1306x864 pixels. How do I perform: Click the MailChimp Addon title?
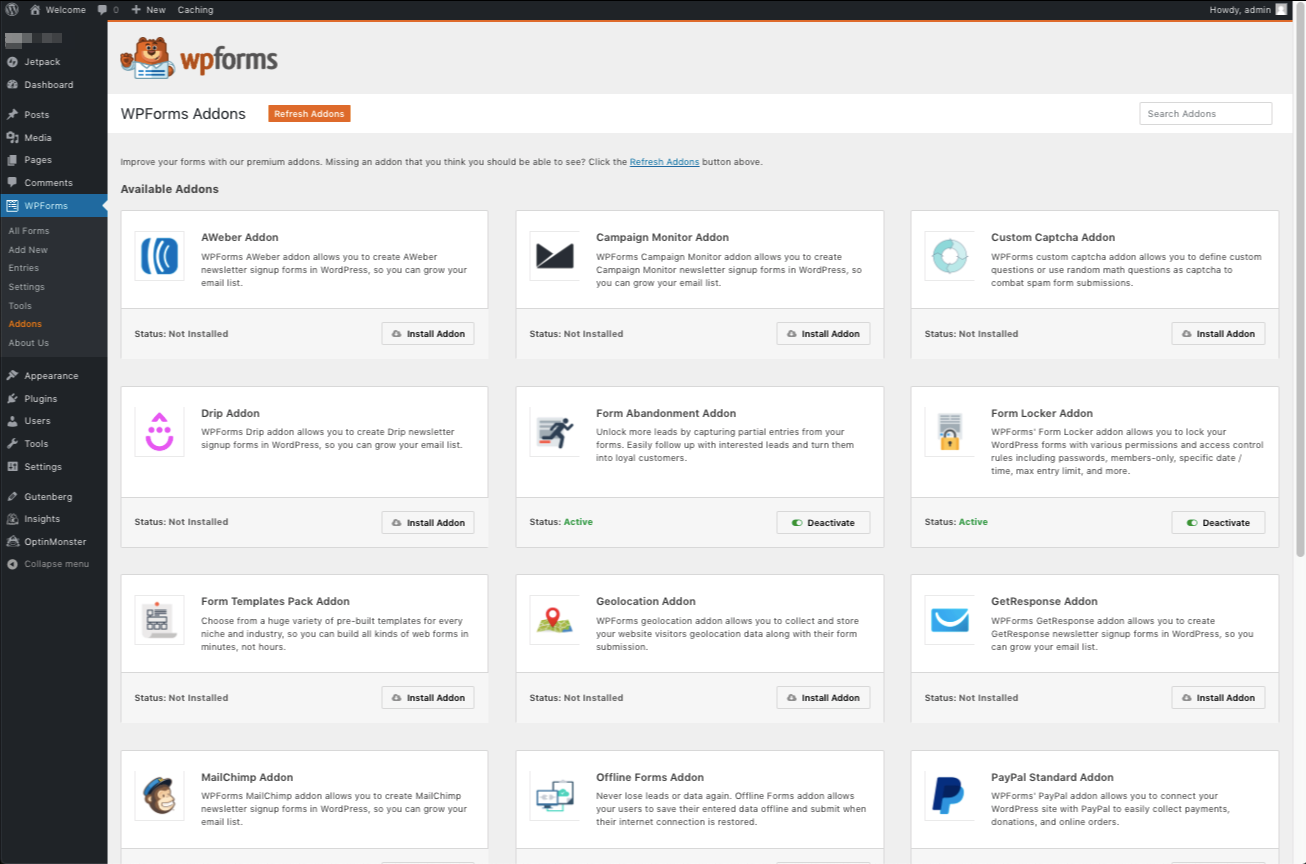(247, 777)
